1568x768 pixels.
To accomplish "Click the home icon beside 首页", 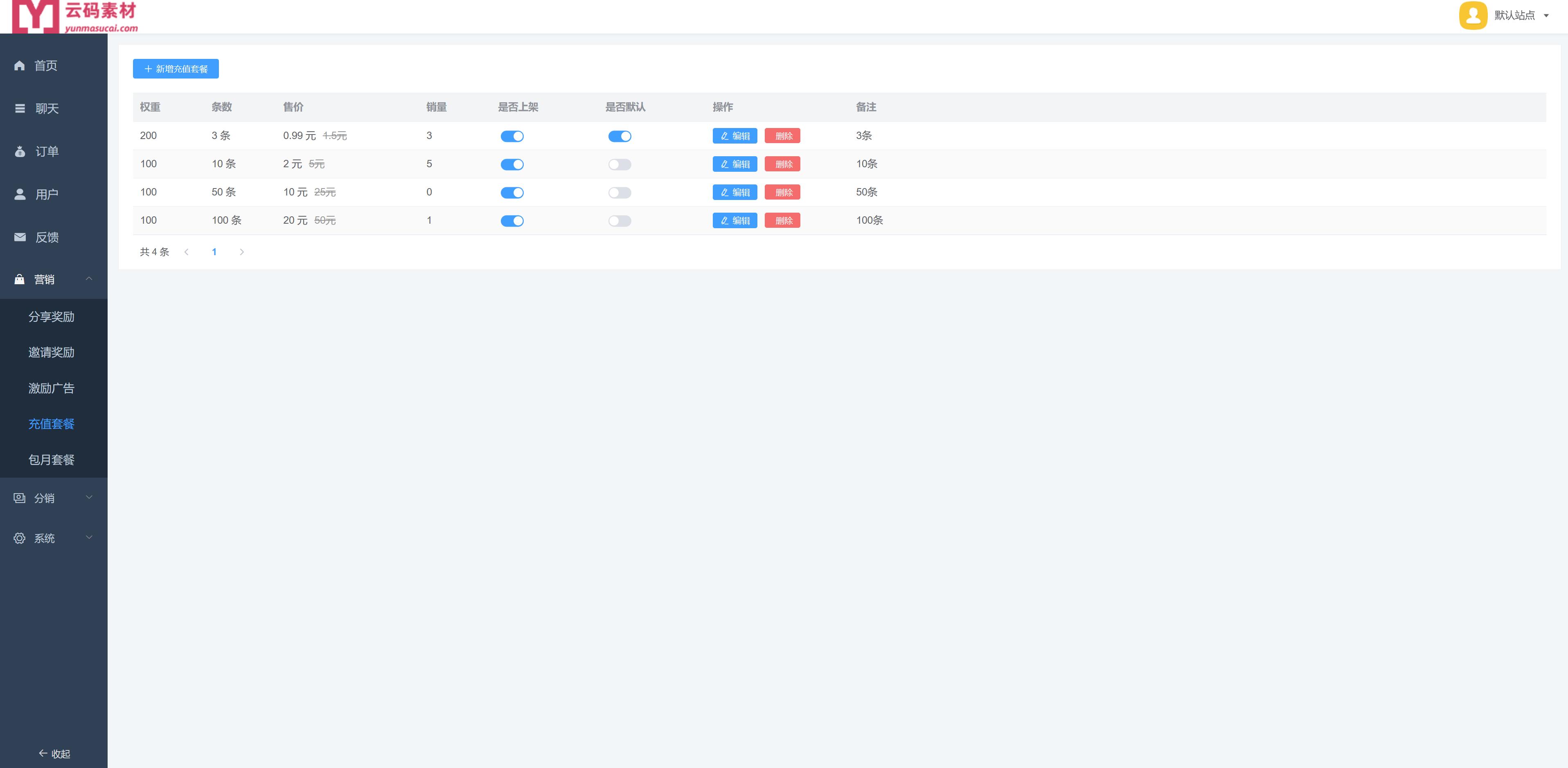I will point(20,66).
